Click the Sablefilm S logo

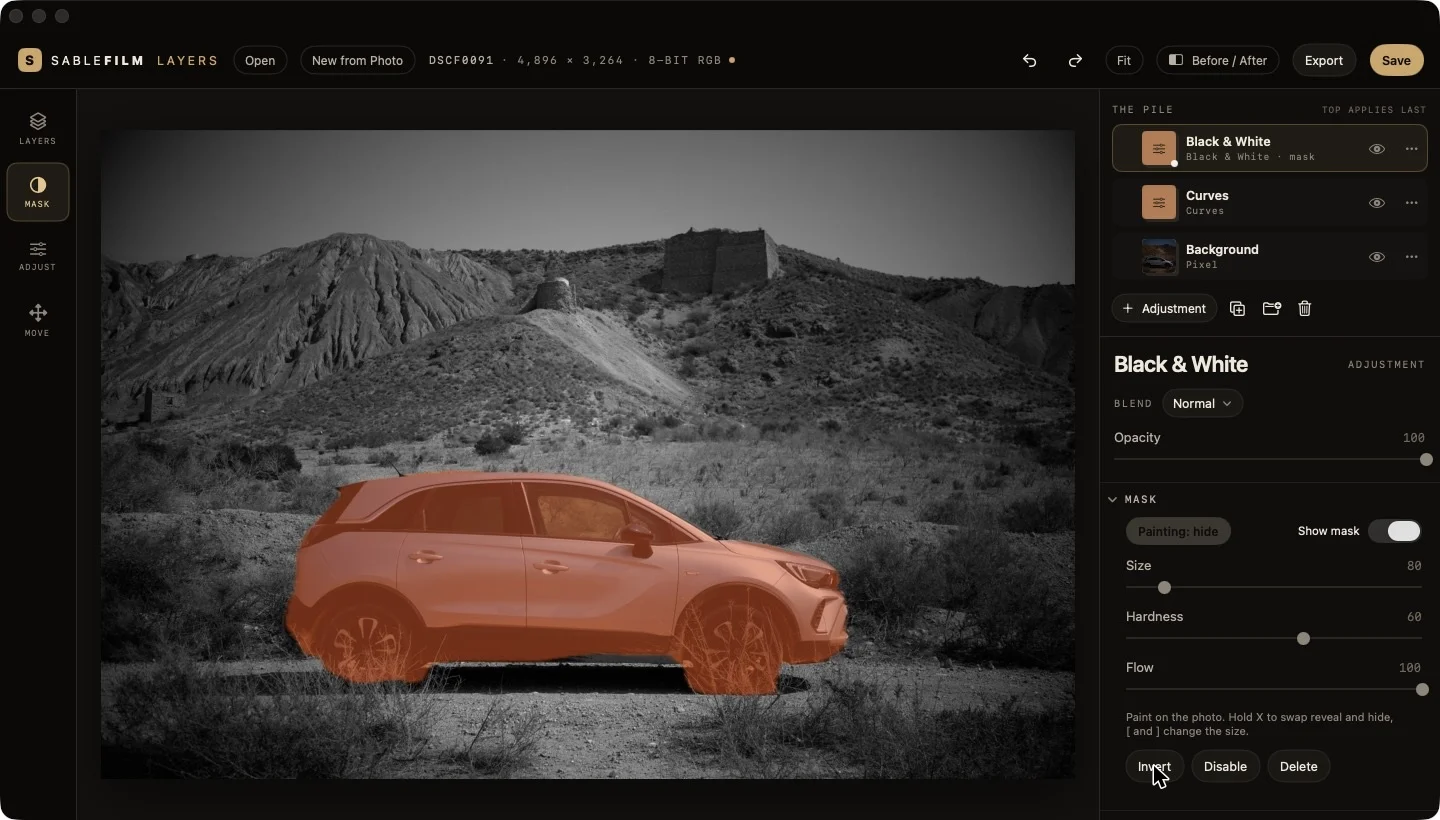pyautogui.click(x=30, y=60)
